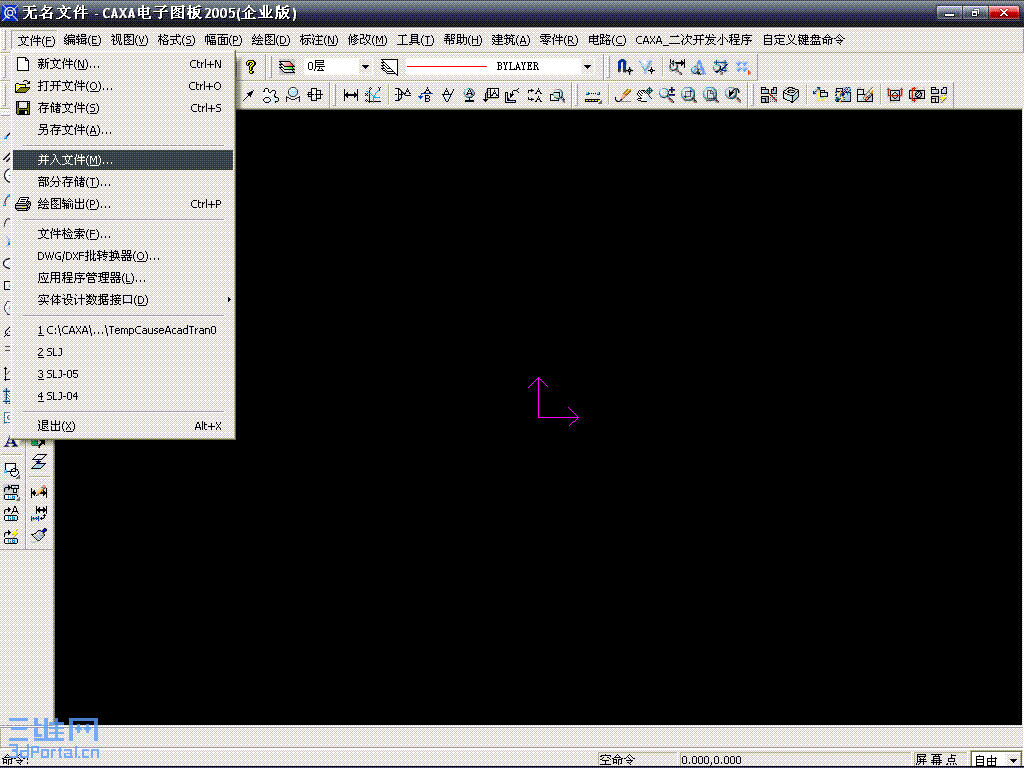Click the blue magnet snap settings icon
Viewport: 1024px width, 768px height.
pos(624,67)
